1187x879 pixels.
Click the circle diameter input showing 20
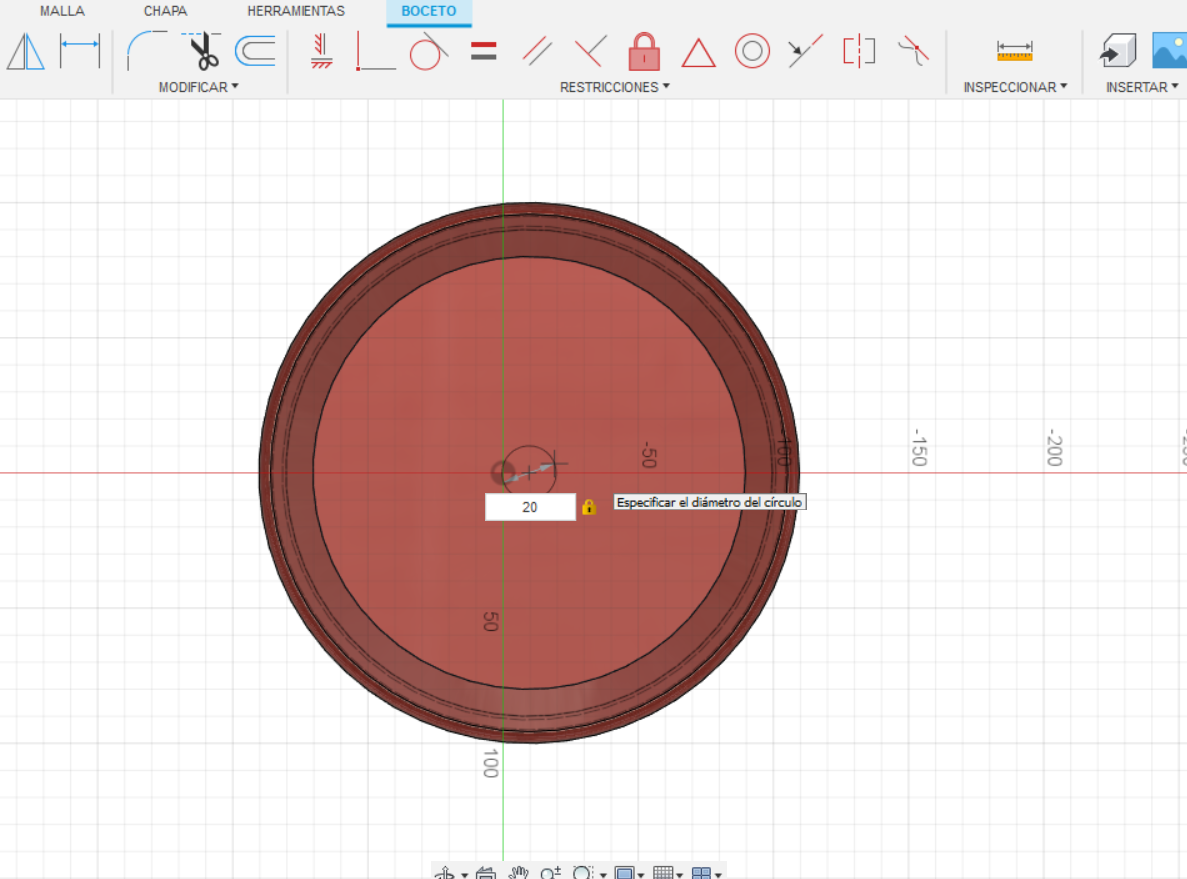point(530,507)
